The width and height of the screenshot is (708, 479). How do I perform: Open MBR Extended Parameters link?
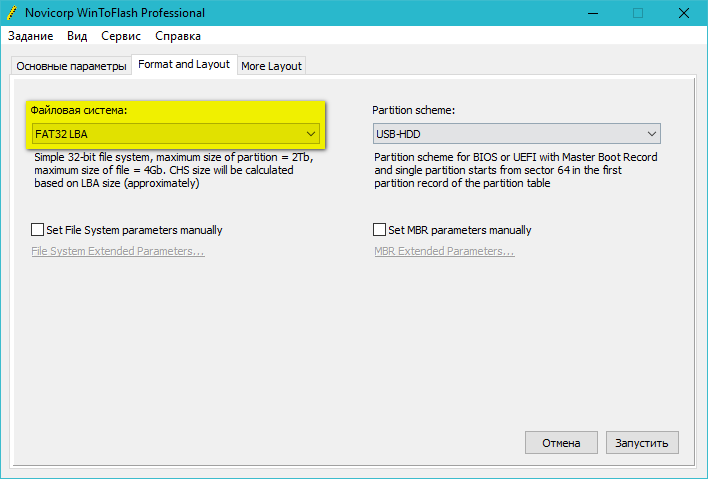click(444, 251)
